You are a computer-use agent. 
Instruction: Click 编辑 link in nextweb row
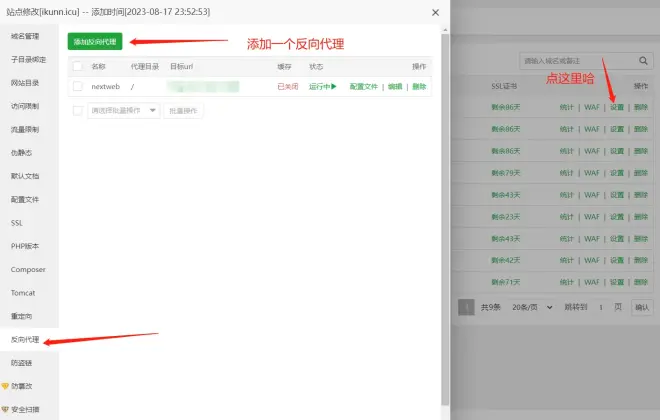pyautogui.click(x=395, y=86)
